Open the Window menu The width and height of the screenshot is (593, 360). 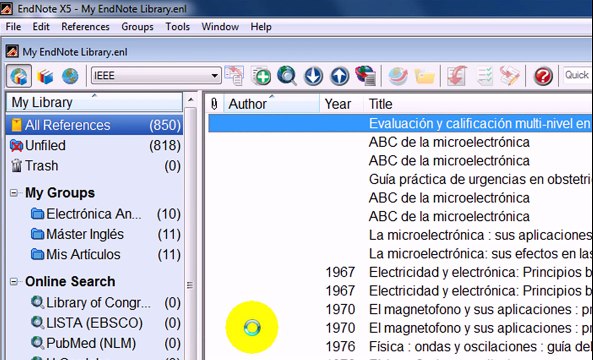point(220,27)
